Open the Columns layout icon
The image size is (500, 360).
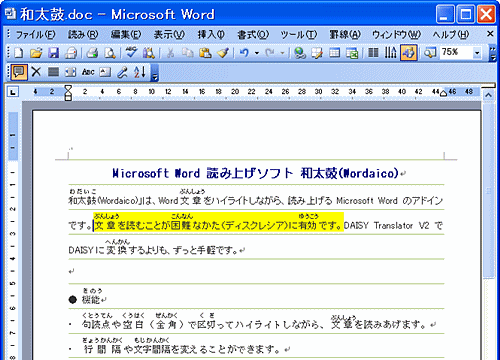(373, 53)
